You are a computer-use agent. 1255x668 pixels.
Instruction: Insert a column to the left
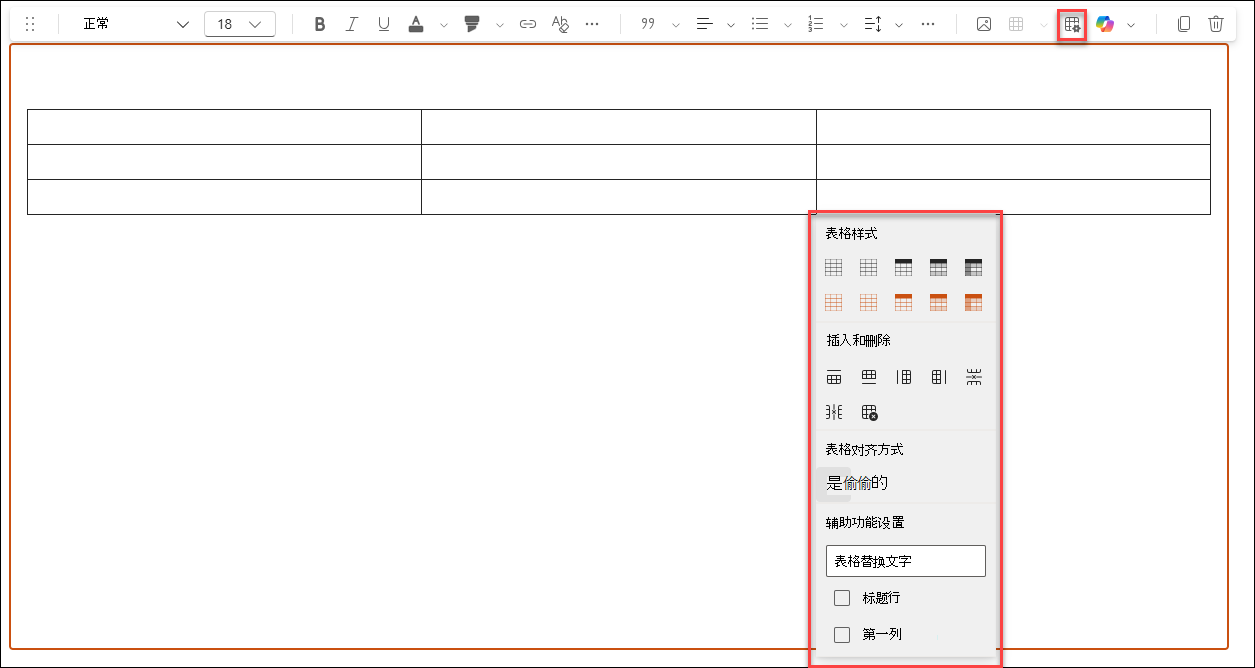904,377
